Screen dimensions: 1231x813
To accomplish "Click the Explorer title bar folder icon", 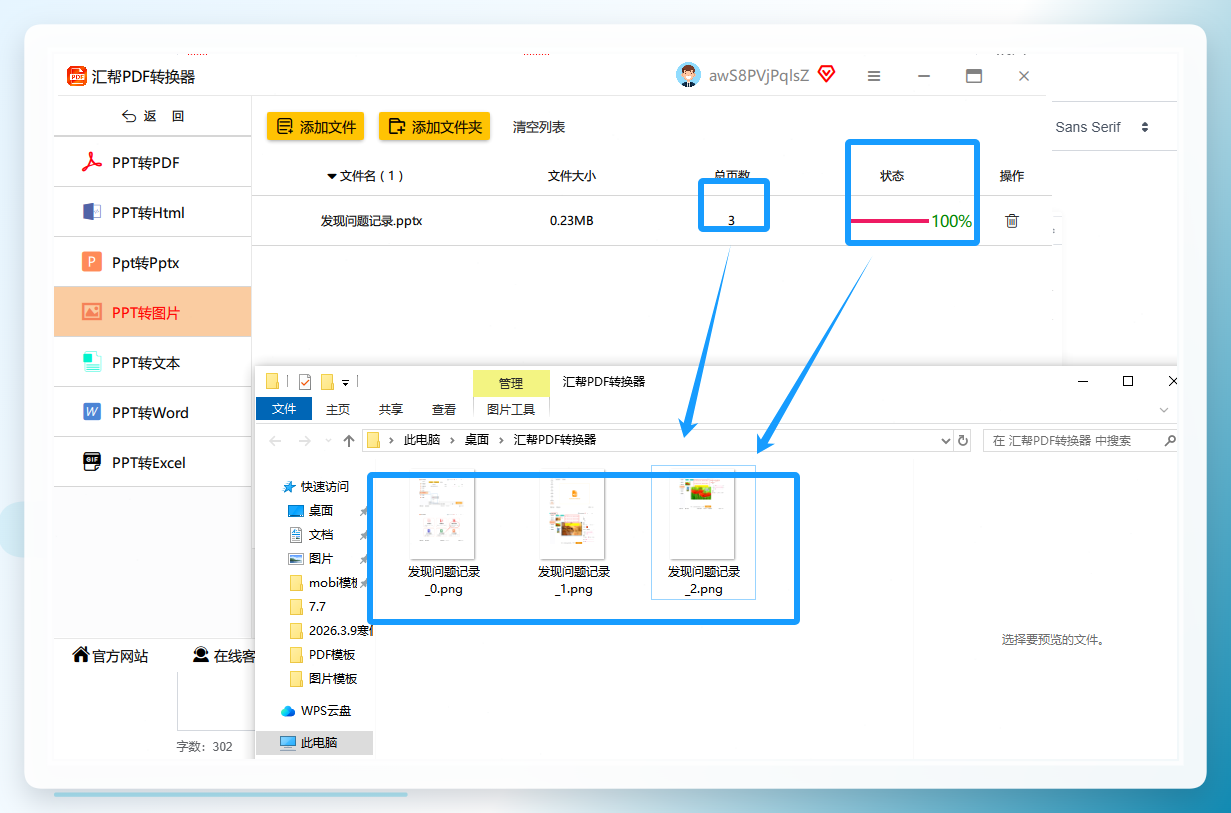I will [272, 381].
